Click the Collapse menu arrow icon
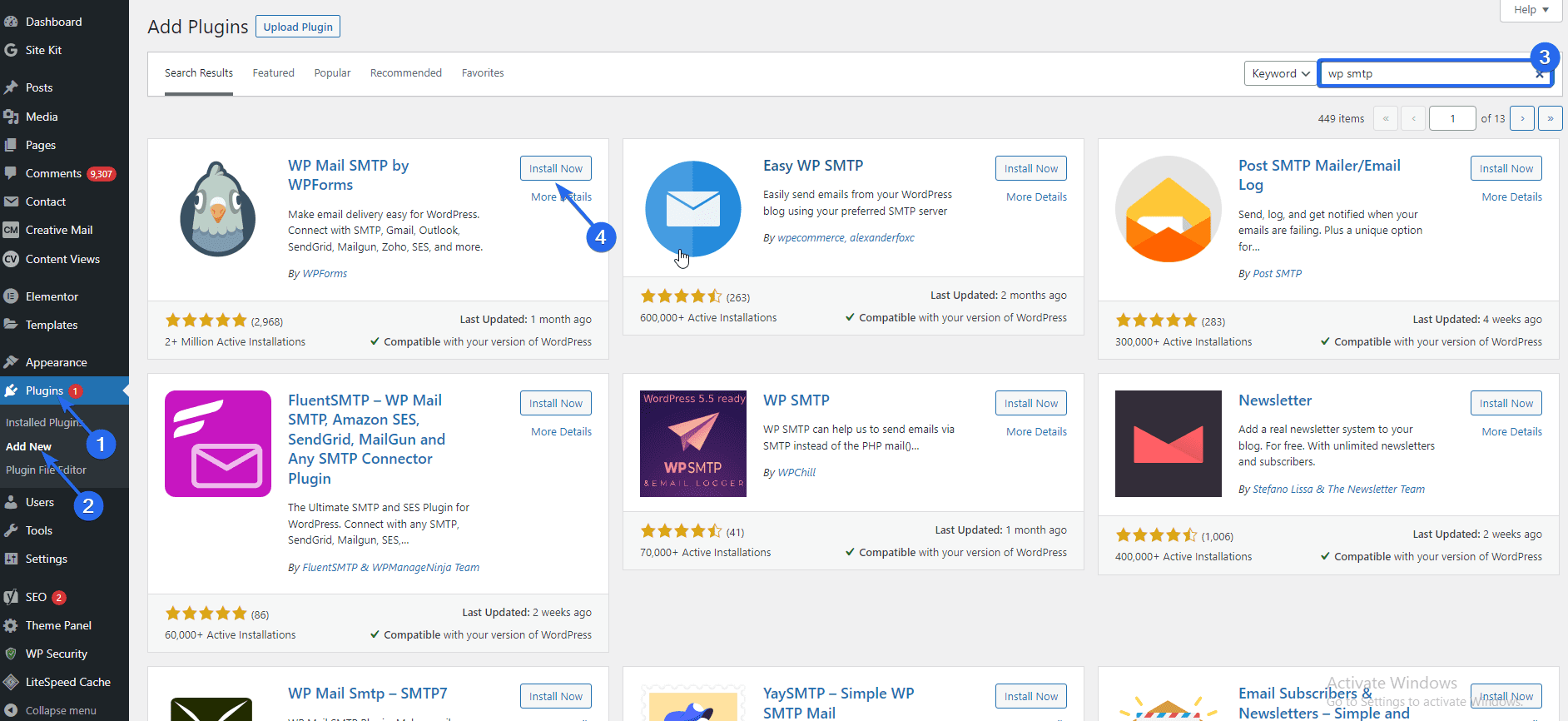Screen dimensions: 1568x721 click(x=11, y=710)
